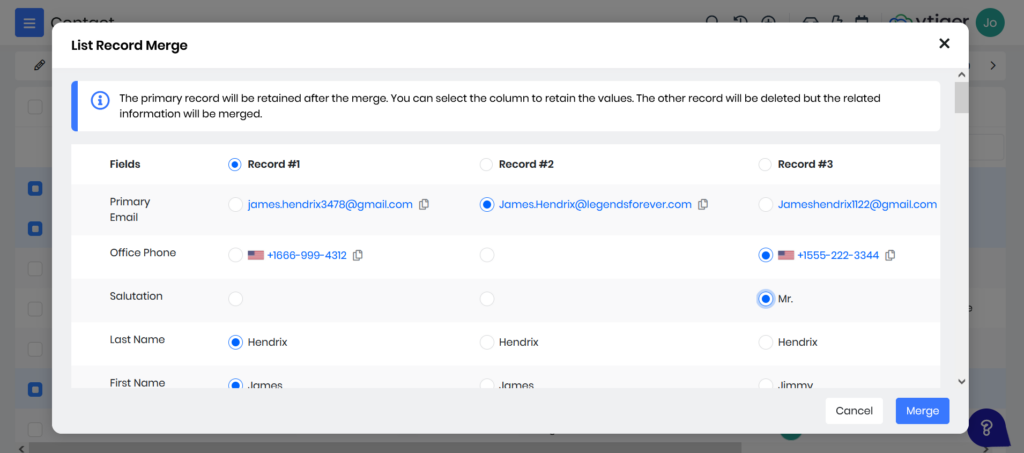Click the +1666-999-4312 phone link
The width and height of the screenshot is (1024, 453).
point(306,256)
